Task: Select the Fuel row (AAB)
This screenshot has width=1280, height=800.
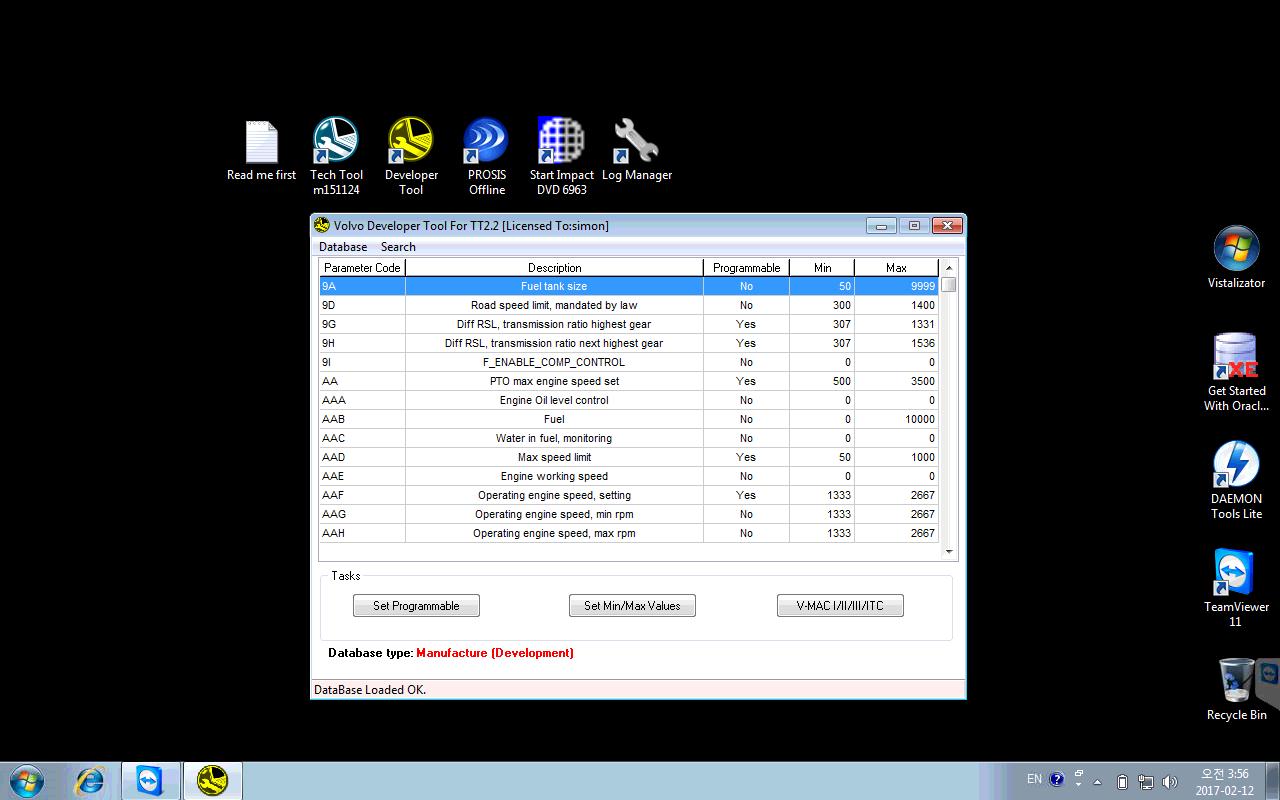Action: (629, 419)
